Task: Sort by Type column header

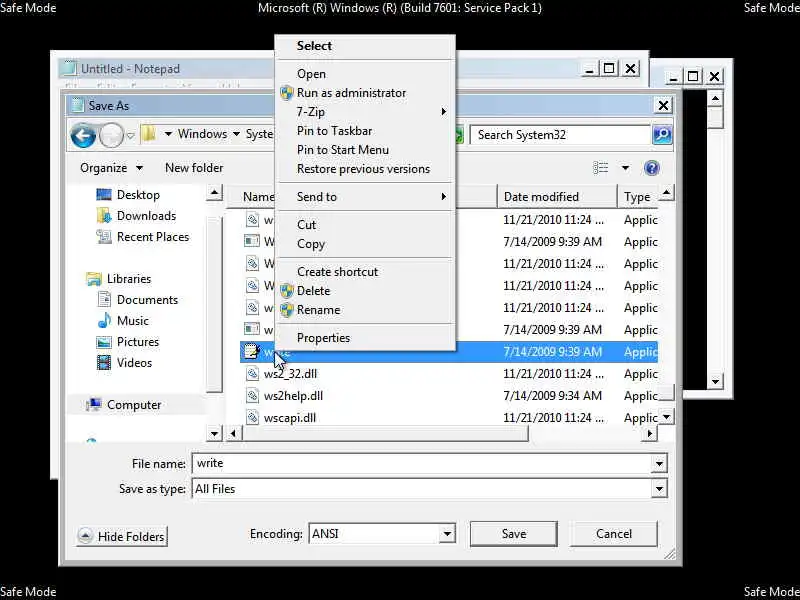Action: click(x=637, y=197)
